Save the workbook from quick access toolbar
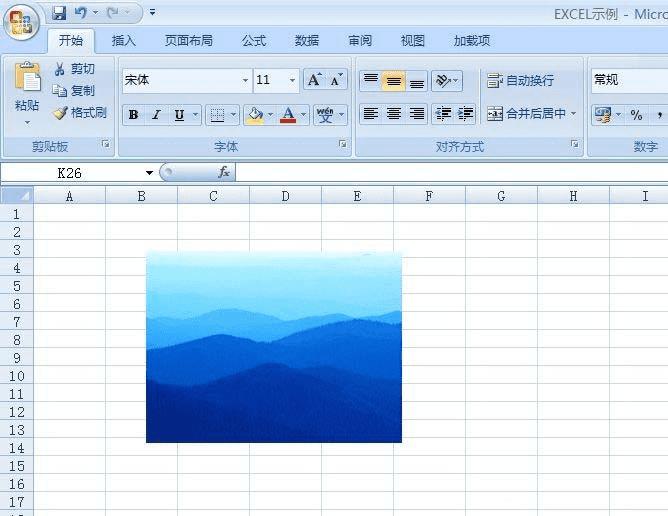 pyautogui.click(x=59, y=13)
